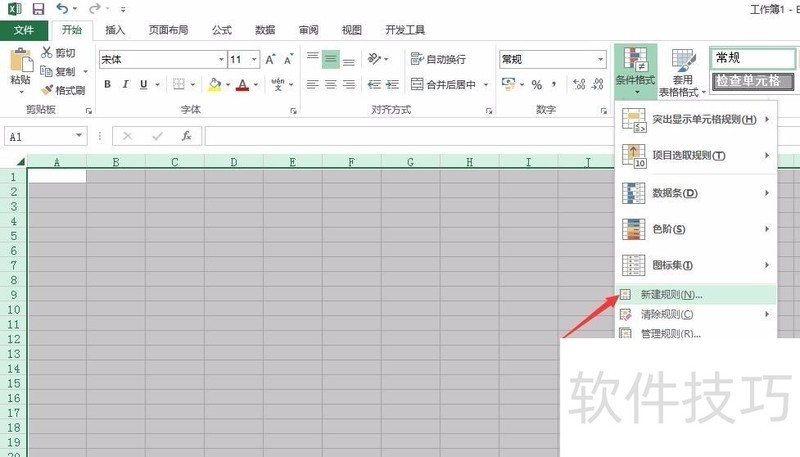
Task: Click the Save icon in quick access toolbar
Action: [x=38, y=9]
